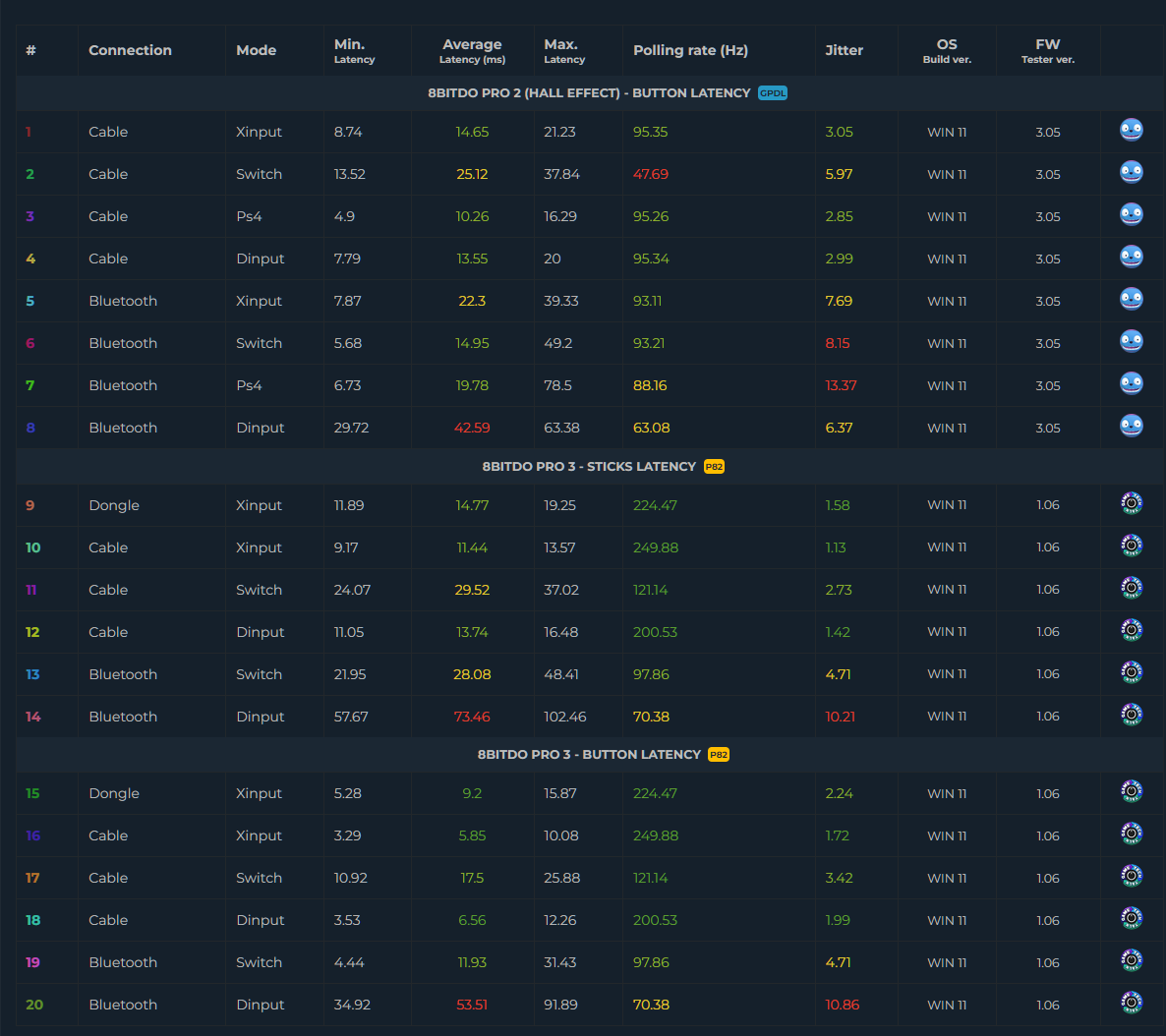The height and width of the screenshot is (1036, 1166).
Task: Select the 8BitDo Pro 3 Sticks Latency title
Action: click(x=589, y=466)
